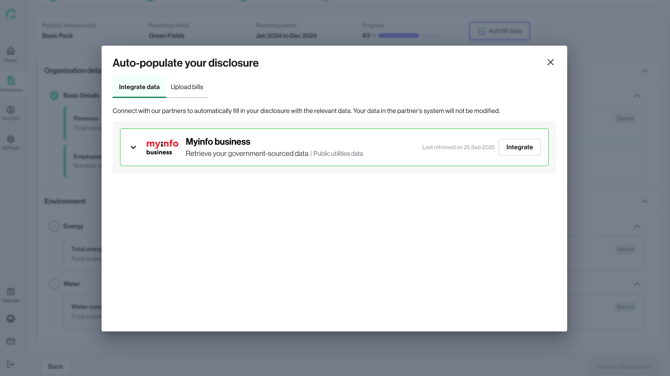Click the Public utilities data label
Screen dimensions: 670x376
point(338,153)
